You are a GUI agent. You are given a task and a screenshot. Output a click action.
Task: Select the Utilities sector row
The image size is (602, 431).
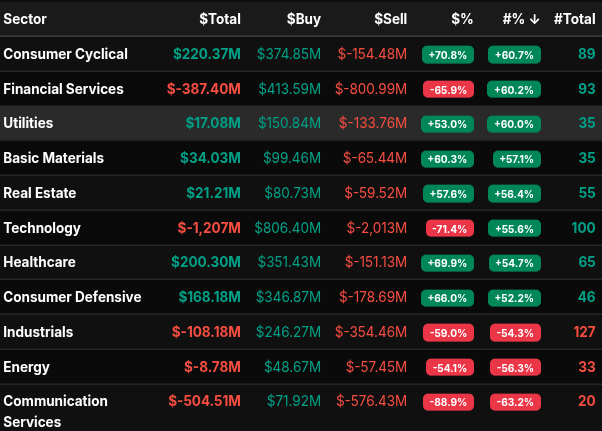[28, 123]
